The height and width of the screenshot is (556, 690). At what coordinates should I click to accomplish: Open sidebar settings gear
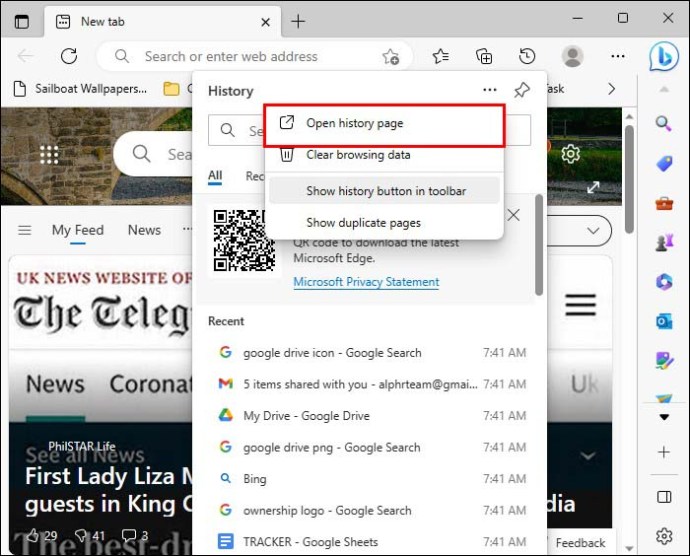(x=664, y=536)
